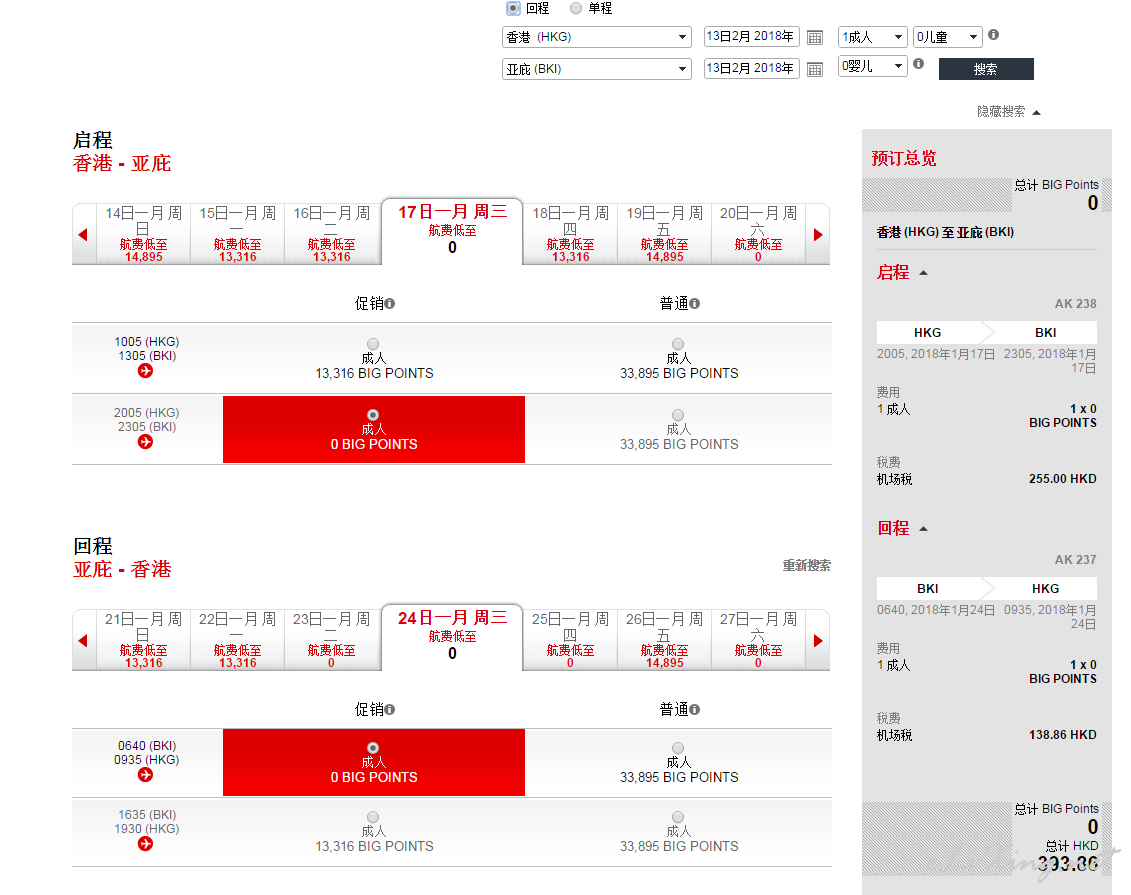Open the adult passenger count dropdown

tap(873, 37)
